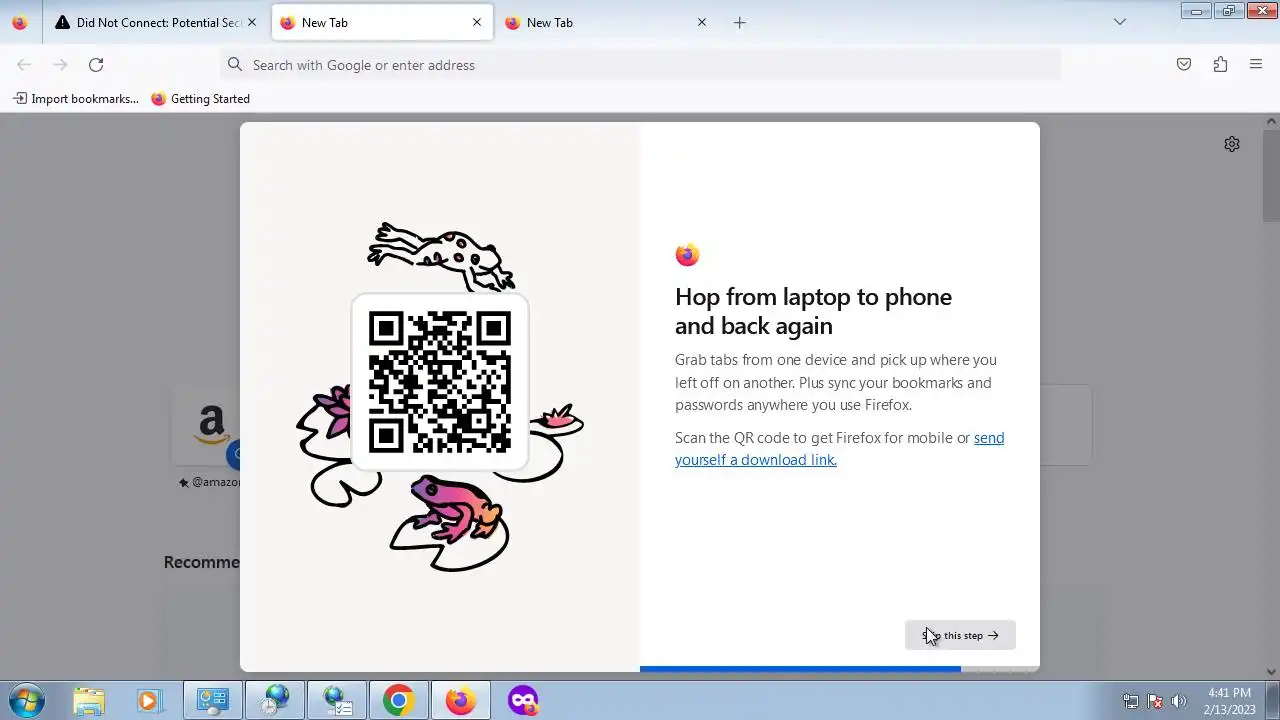
Task: Click the QR code image
Action: [440, 382]
